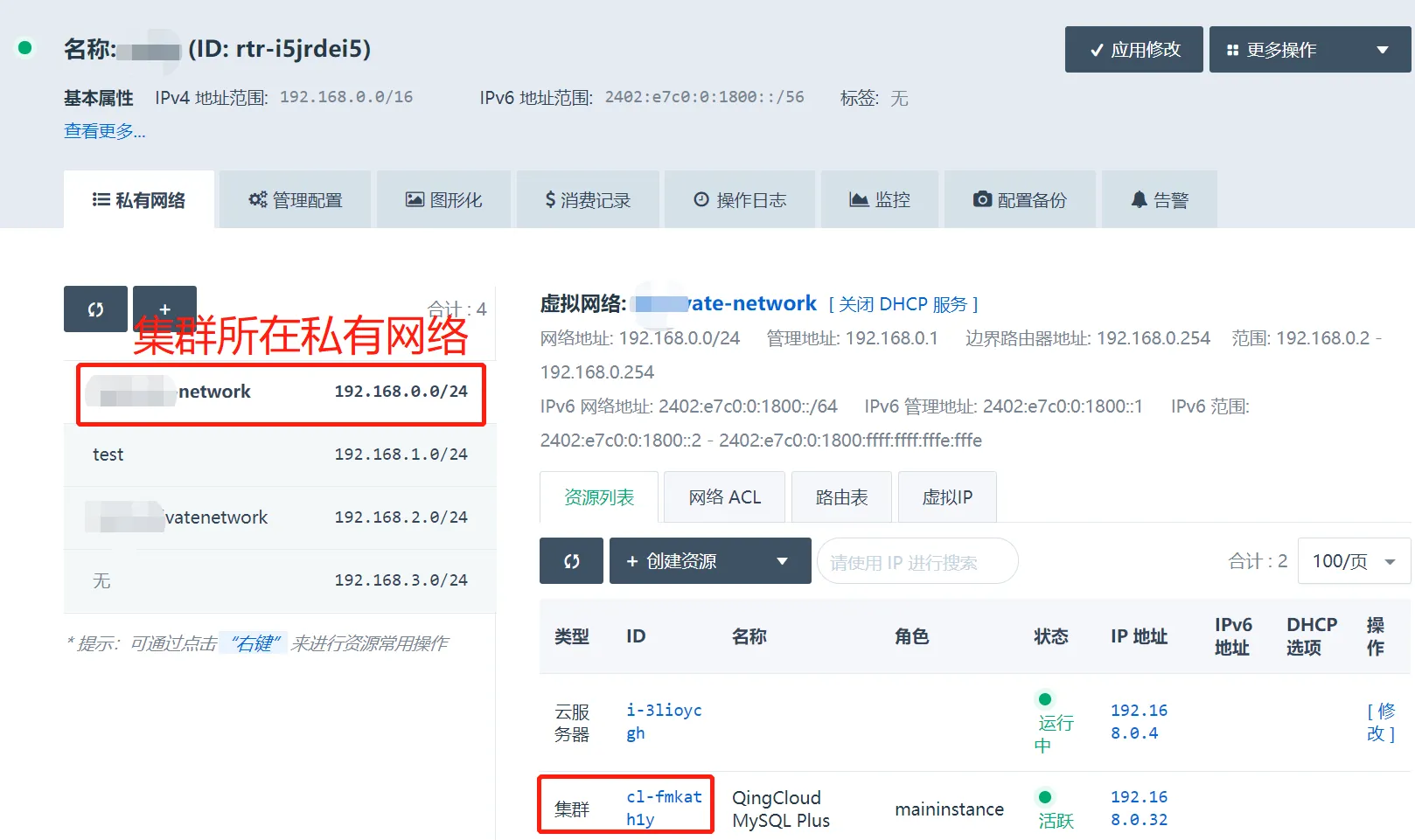Screen dimensions: 1415x840
Task: Open the 操作日志 tab with the clock icon
Action: [740, 200]
